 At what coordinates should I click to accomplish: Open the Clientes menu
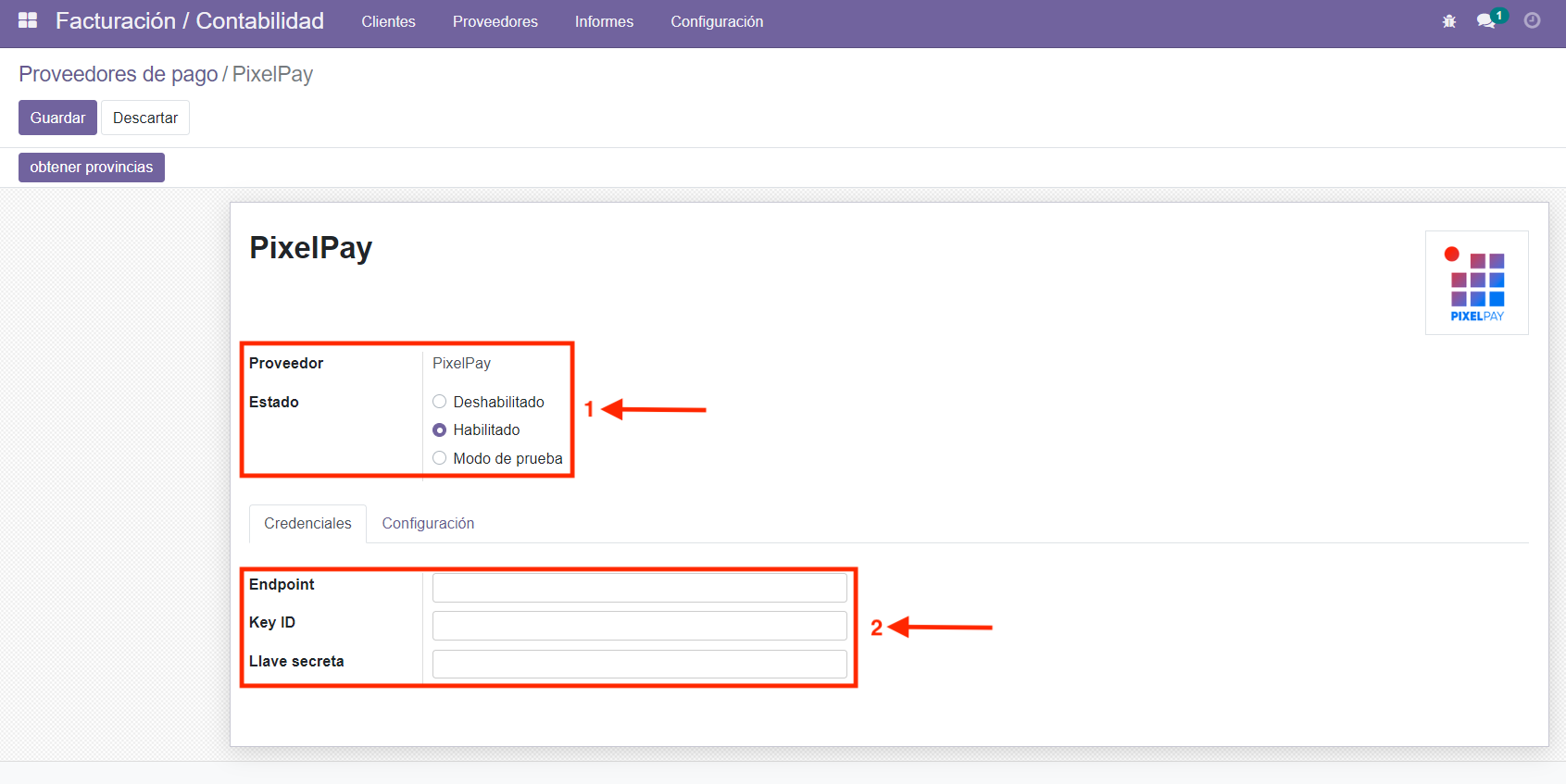click(x=388, y=21)
